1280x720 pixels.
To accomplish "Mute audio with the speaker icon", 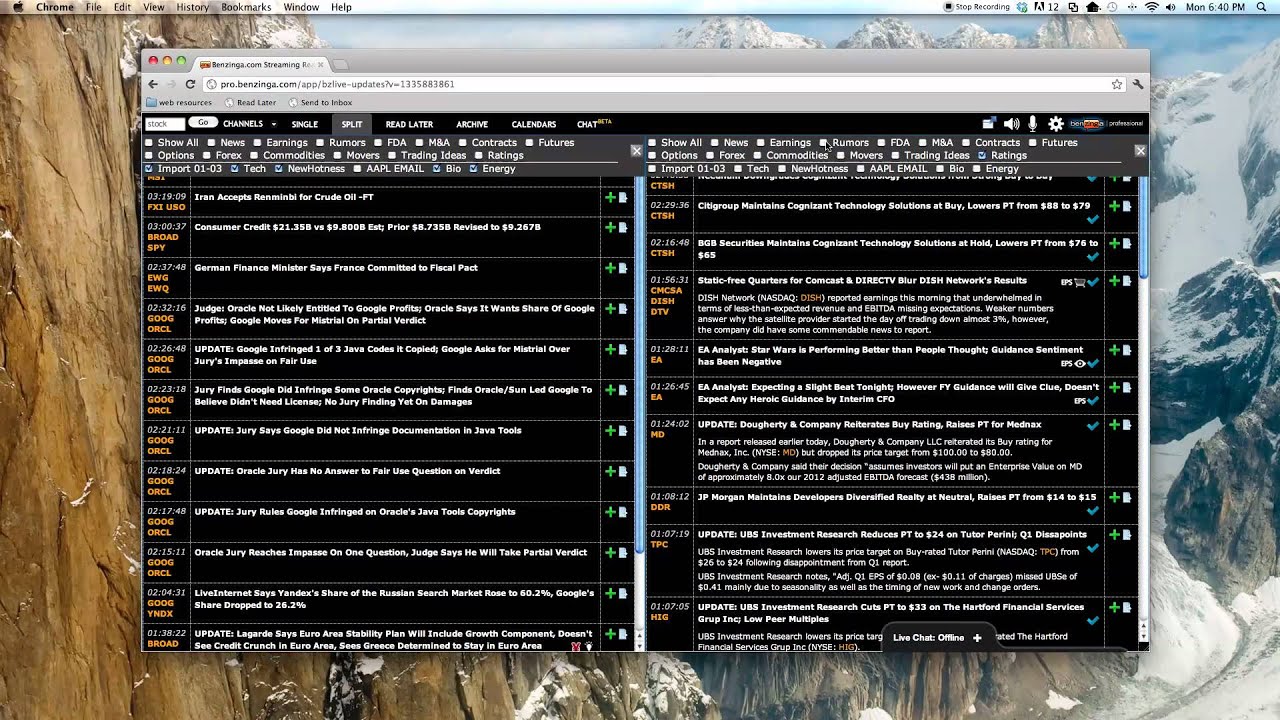I will (x=1011, y=124).
